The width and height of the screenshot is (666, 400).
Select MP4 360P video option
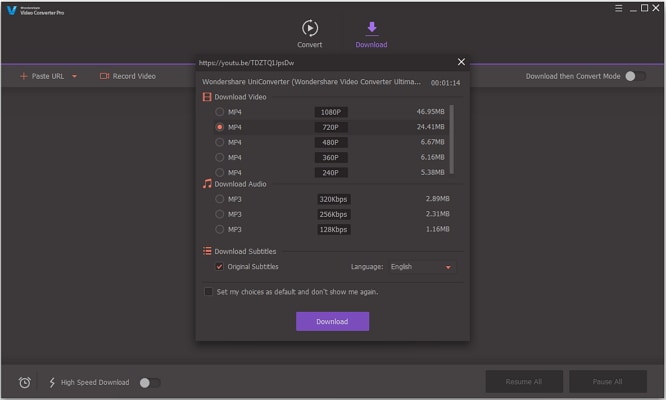pos(220,158)
